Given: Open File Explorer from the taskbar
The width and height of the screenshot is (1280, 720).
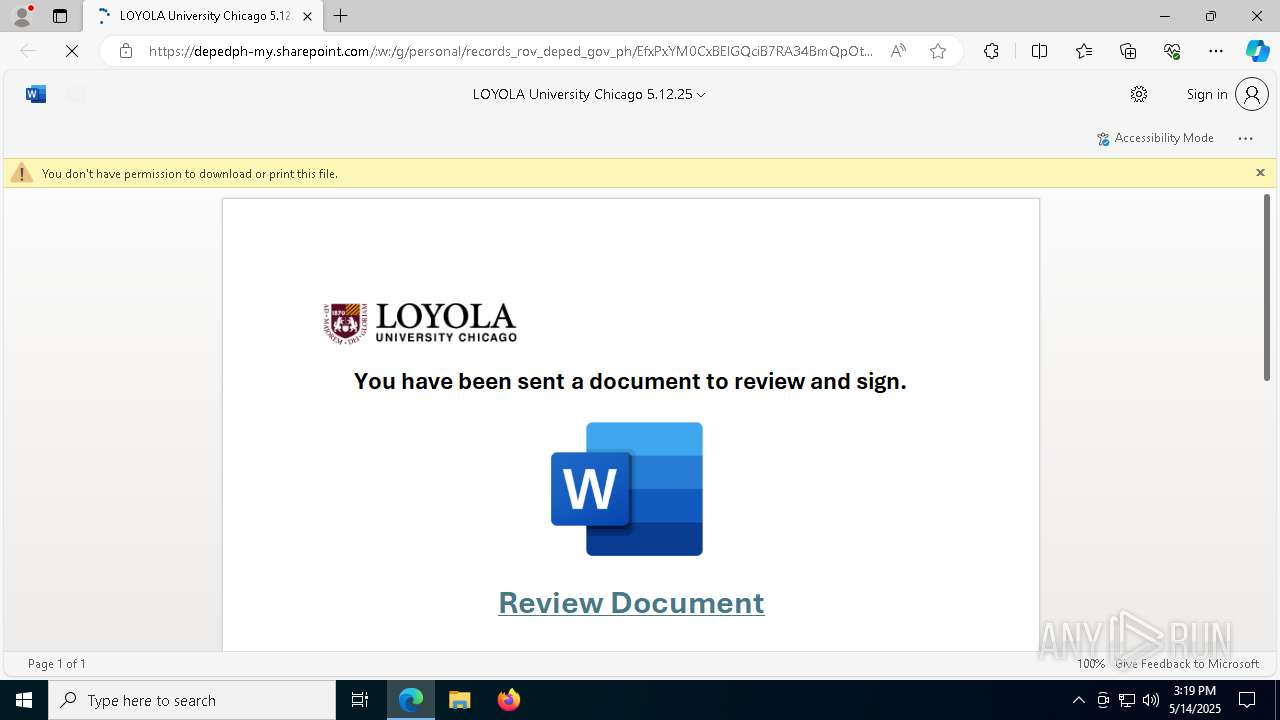Looking at the screenshot, I should (460, 700).
